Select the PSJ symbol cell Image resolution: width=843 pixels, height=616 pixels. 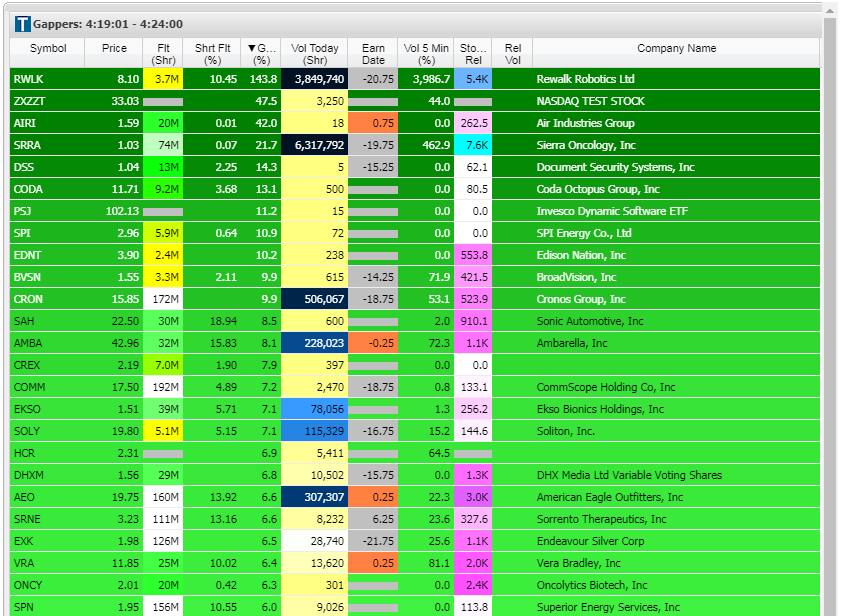48,211
